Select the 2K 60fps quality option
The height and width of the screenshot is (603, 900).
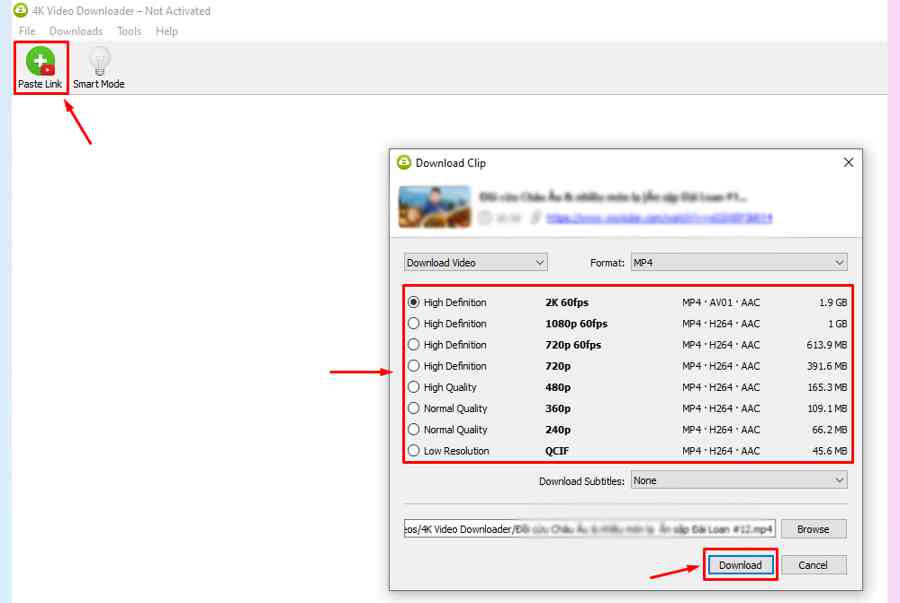pyautogui.click(x=414, y=302)
